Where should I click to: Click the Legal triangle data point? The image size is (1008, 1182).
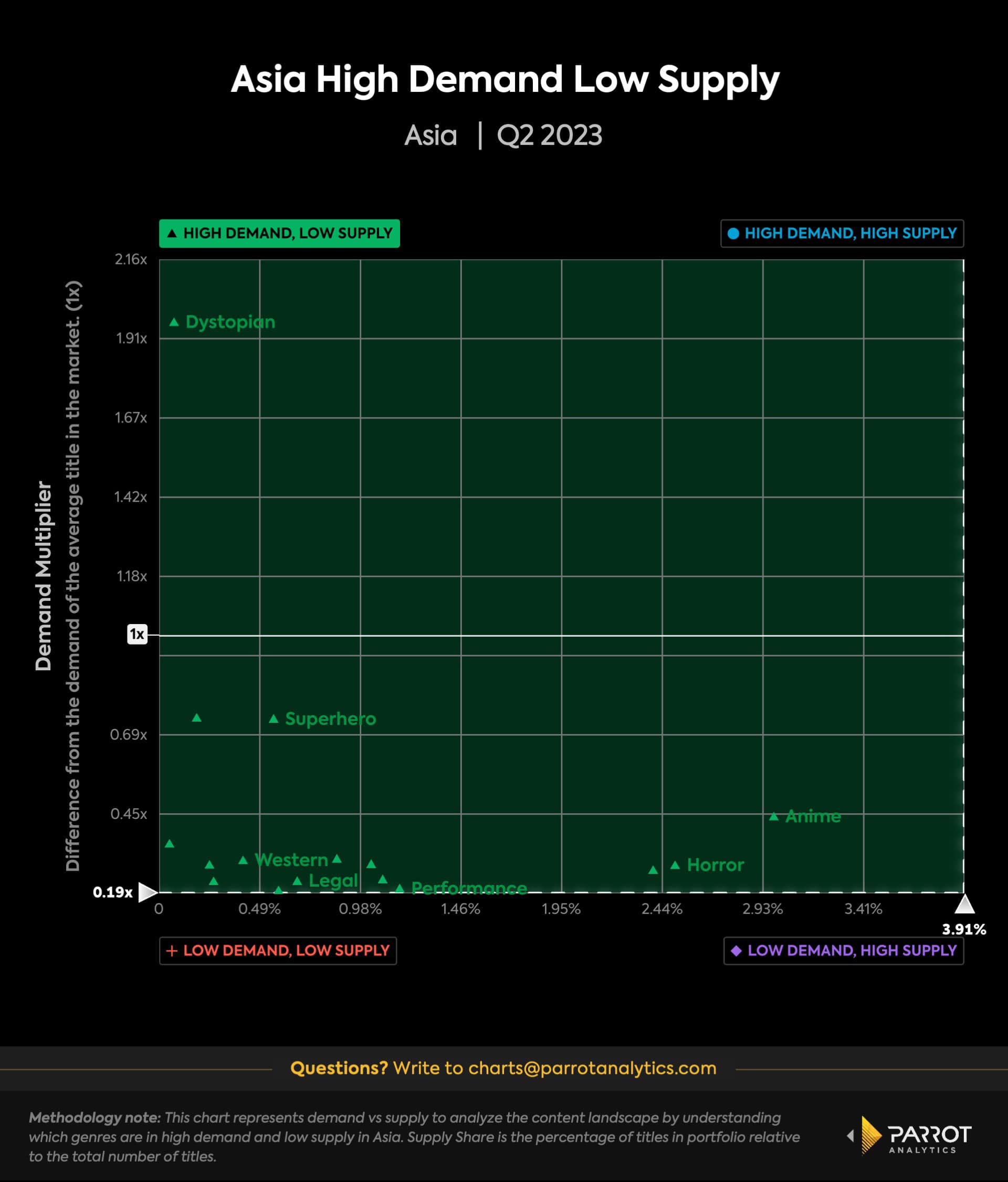pos(297,881)
